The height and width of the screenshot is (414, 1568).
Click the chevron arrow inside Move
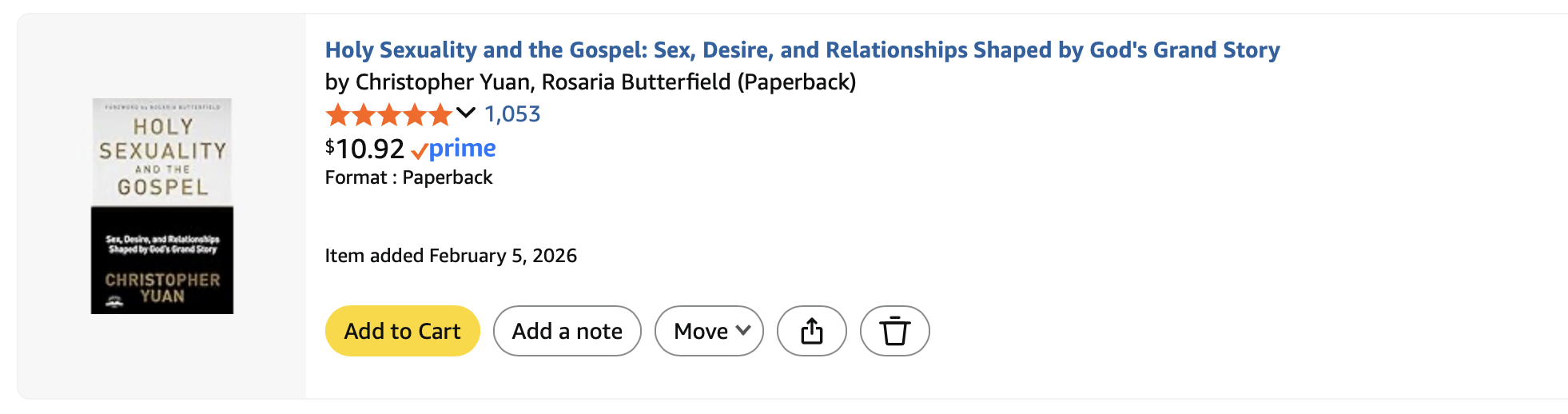pos(743,330)
